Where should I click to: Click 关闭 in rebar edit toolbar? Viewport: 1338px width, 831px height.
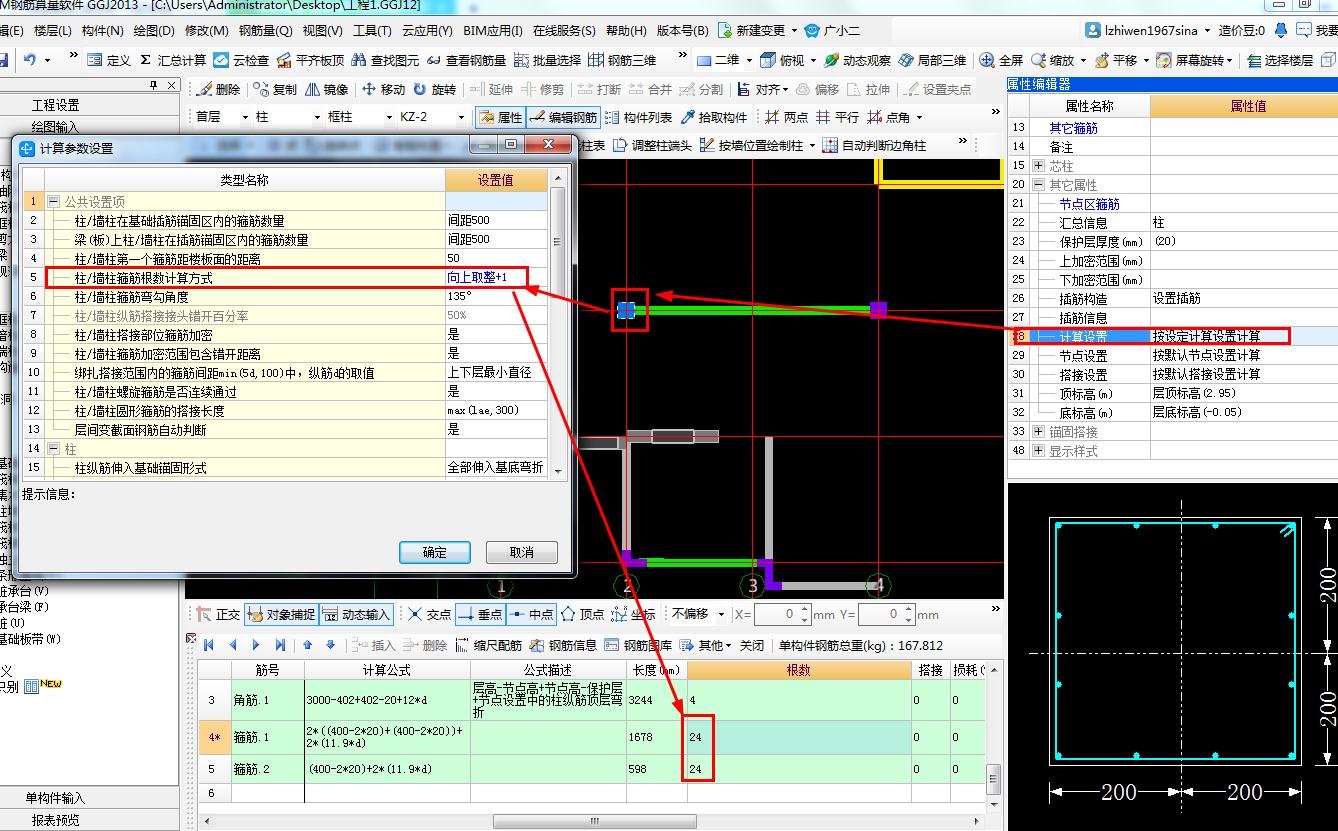click(752, 645)
